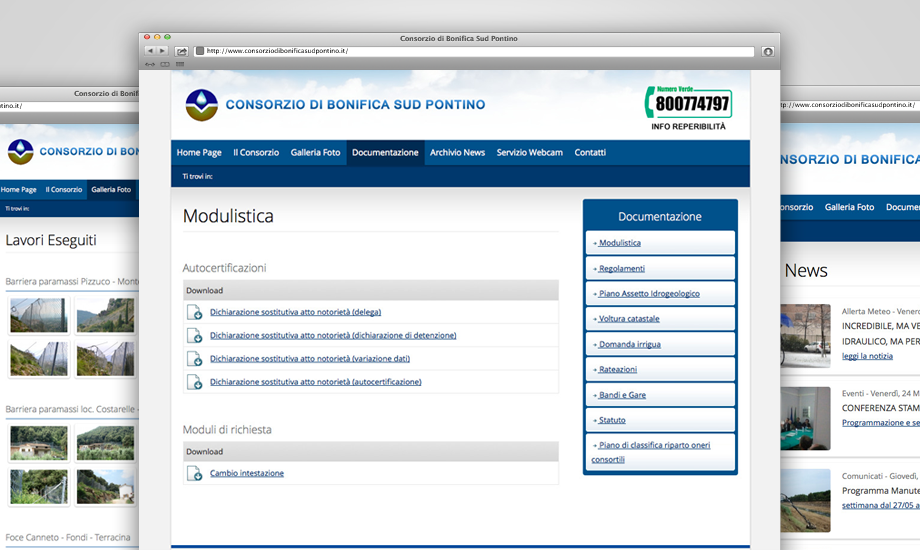This screenshot has width=920, height=550.
Task: Open Dichiarazione sostitutiva (delega) link
Action: 295,312
